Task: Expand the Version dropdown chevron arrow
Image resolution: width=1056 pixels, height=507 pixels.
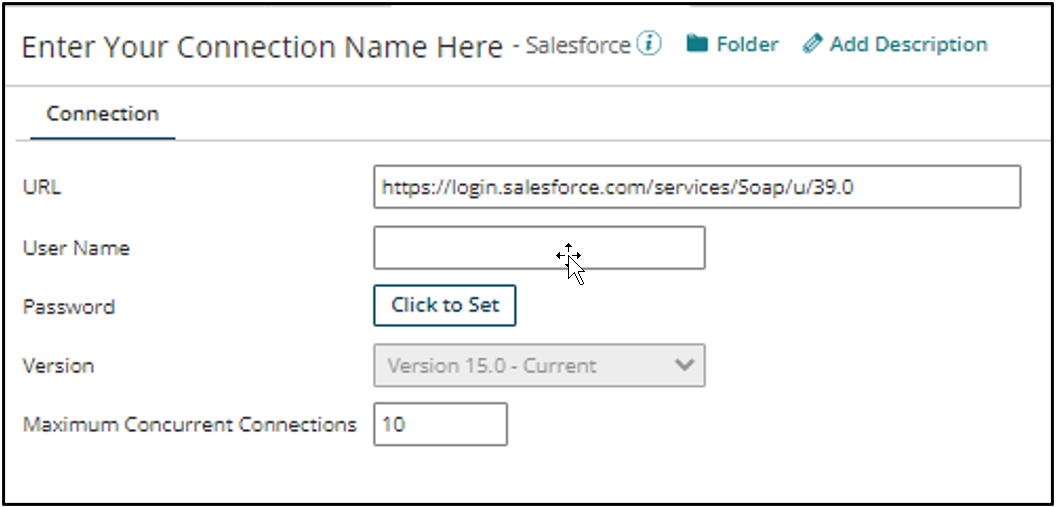Action: pos(684,365)
